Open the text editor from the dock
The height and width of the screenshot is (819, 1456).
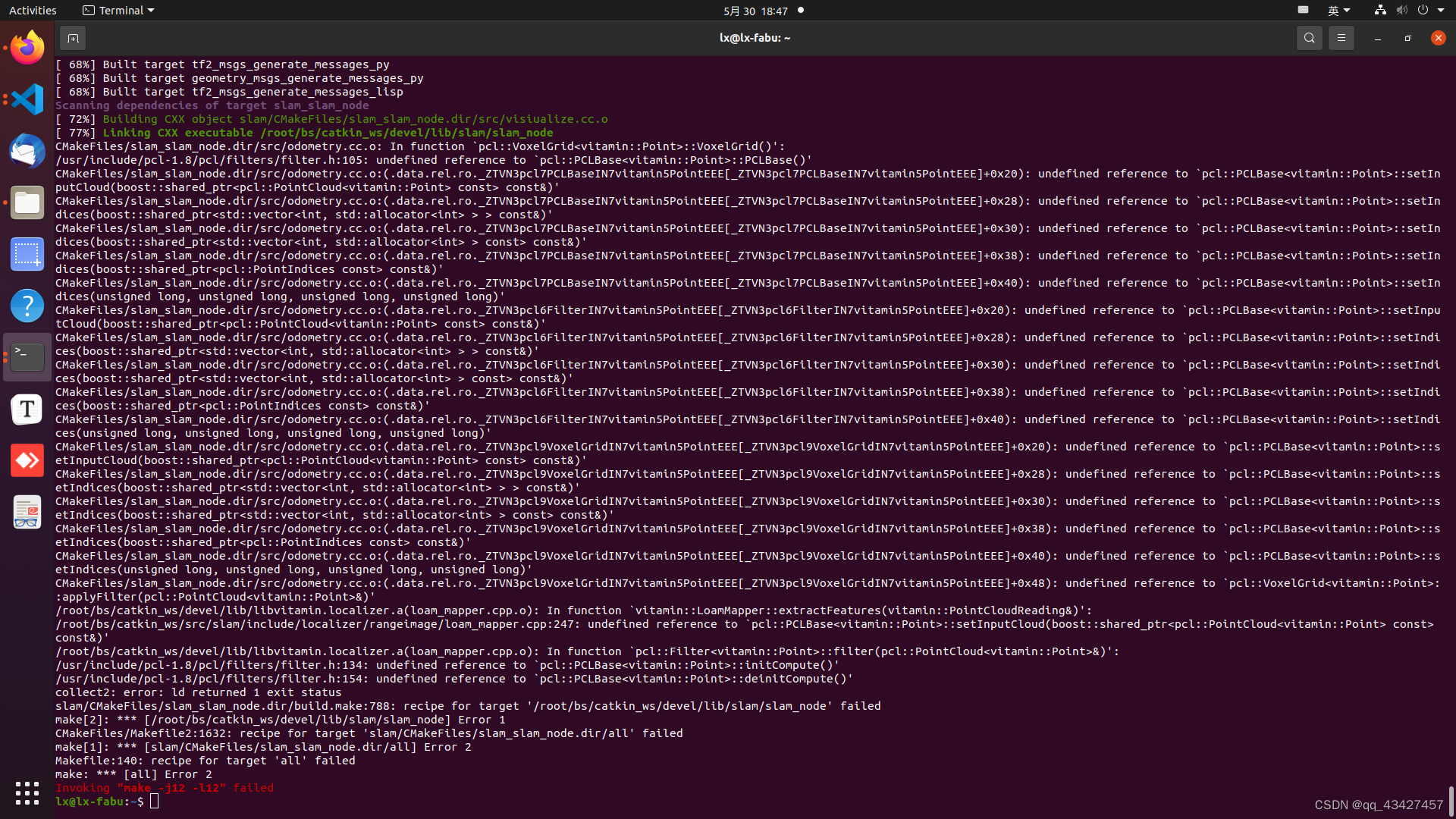tap(27, 409)
